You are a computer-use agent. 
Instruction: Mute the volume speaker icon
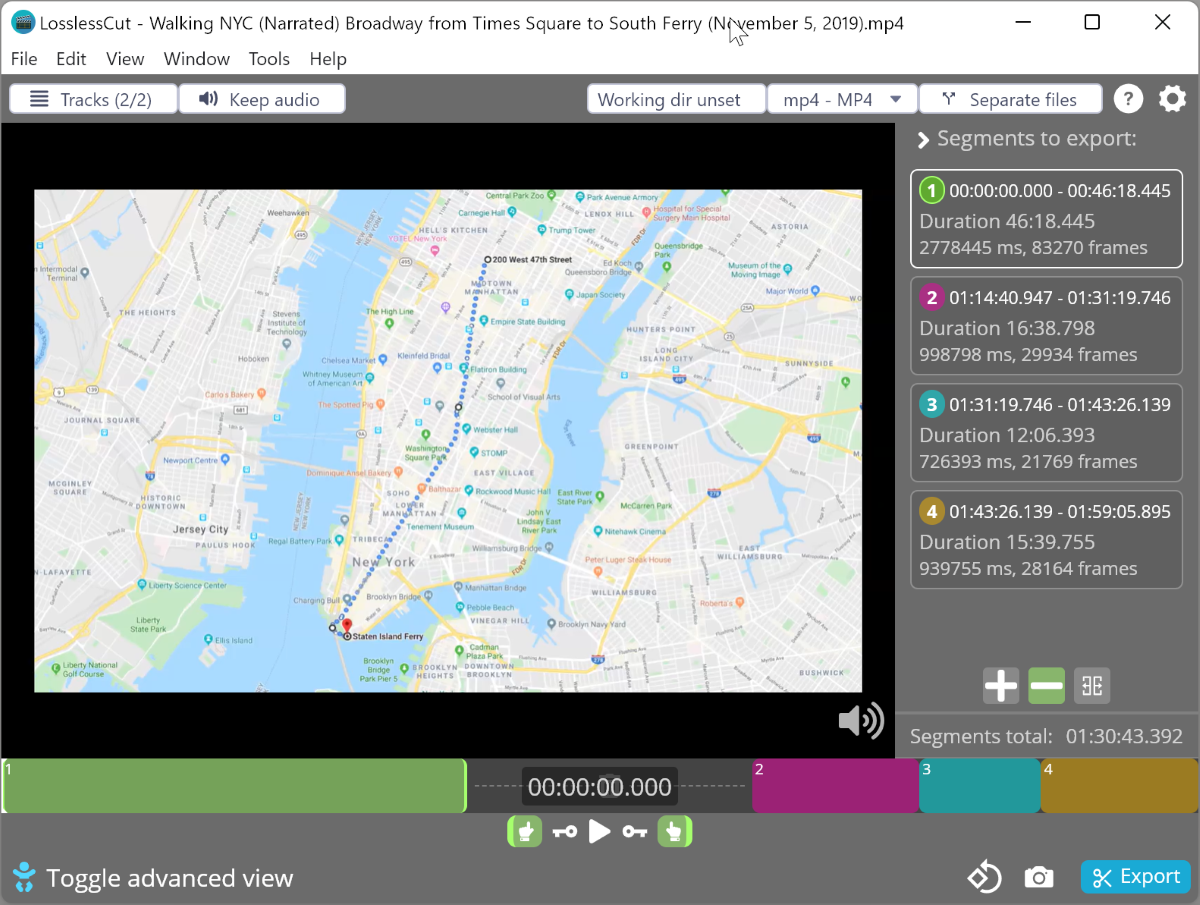tap(860, 720)
